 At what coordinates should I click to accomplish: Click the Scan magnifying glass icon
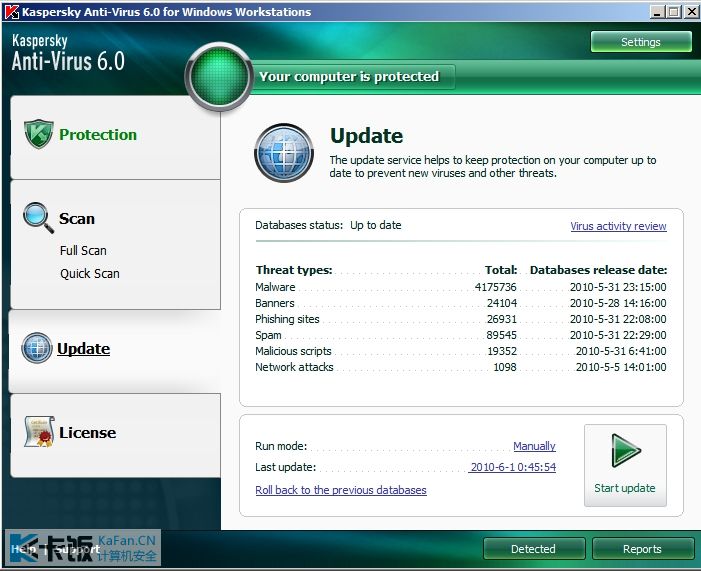pyautogui.click(x=38, y=218)
